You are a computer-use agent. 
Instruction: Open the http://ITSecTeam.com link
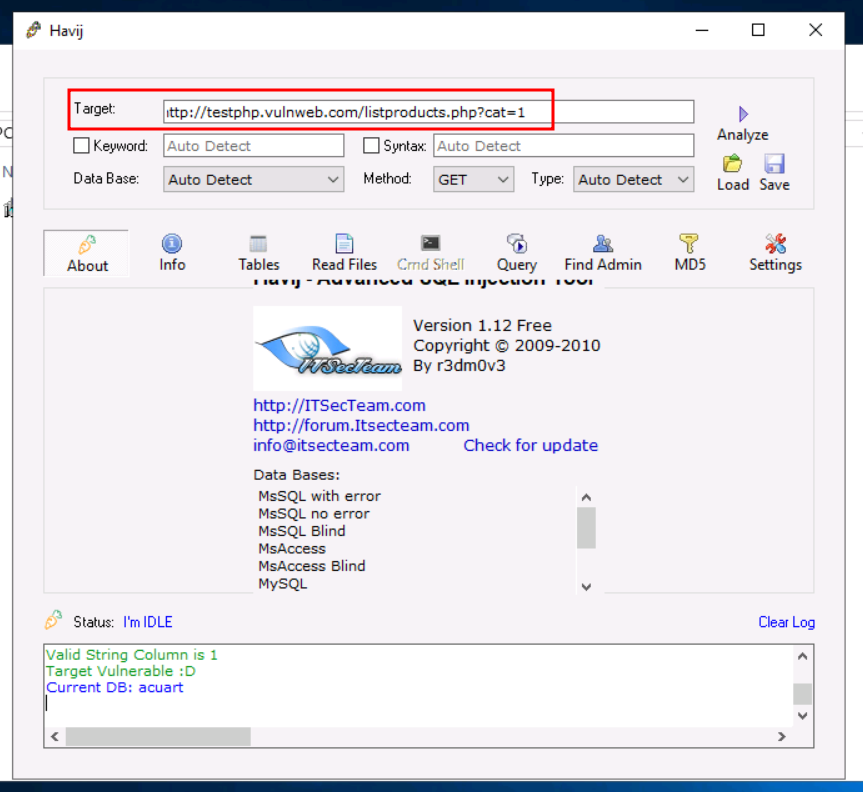coord(339,406)
